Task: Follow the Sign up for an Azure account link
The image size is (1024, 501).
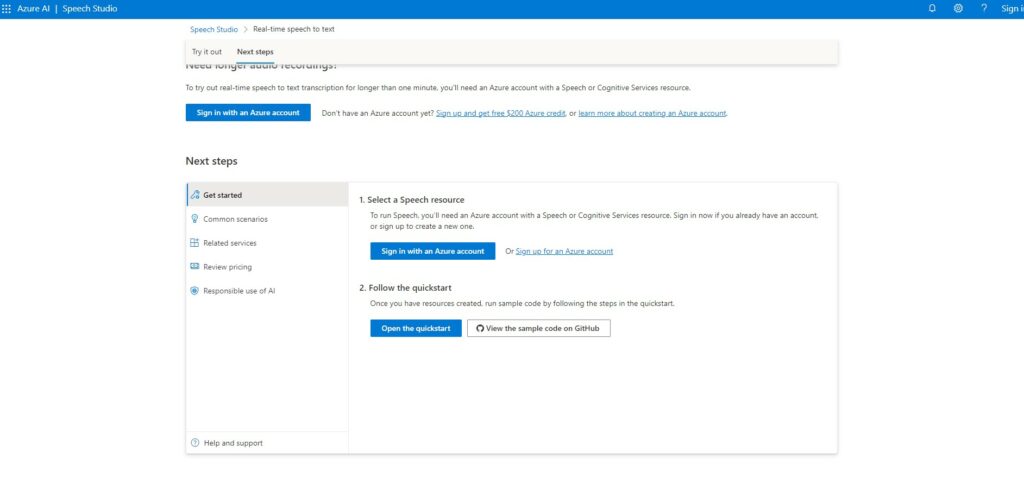Action: coord(564,251)
